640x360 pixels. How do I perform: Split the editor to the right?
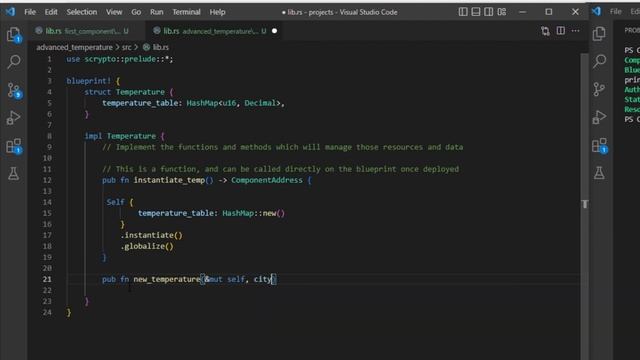point(561,31)
